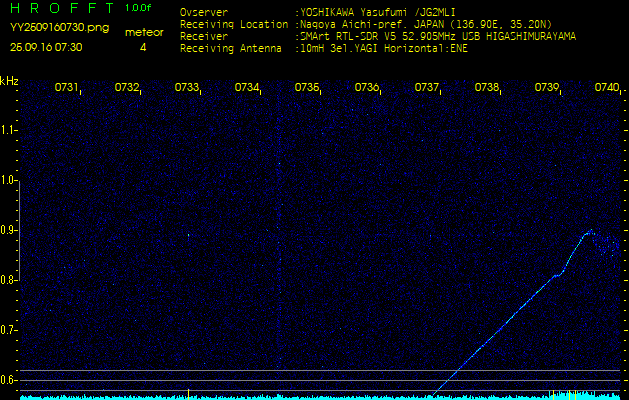
Task: Click the 26.09.16 07:30 timestamp
Action: tap(46, 47)
